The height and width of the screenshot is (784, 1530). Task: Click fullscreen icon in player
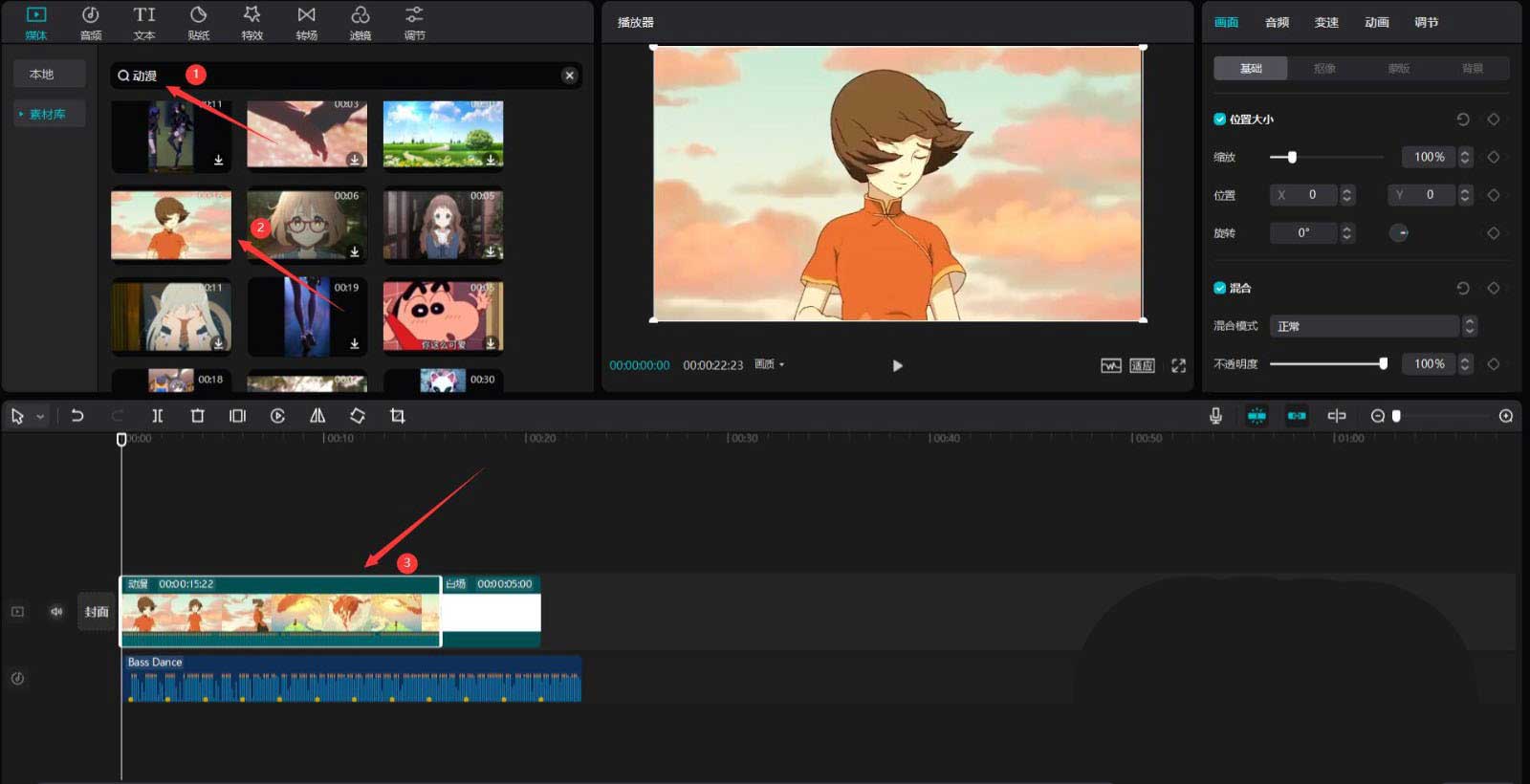tap(1178, 365)
